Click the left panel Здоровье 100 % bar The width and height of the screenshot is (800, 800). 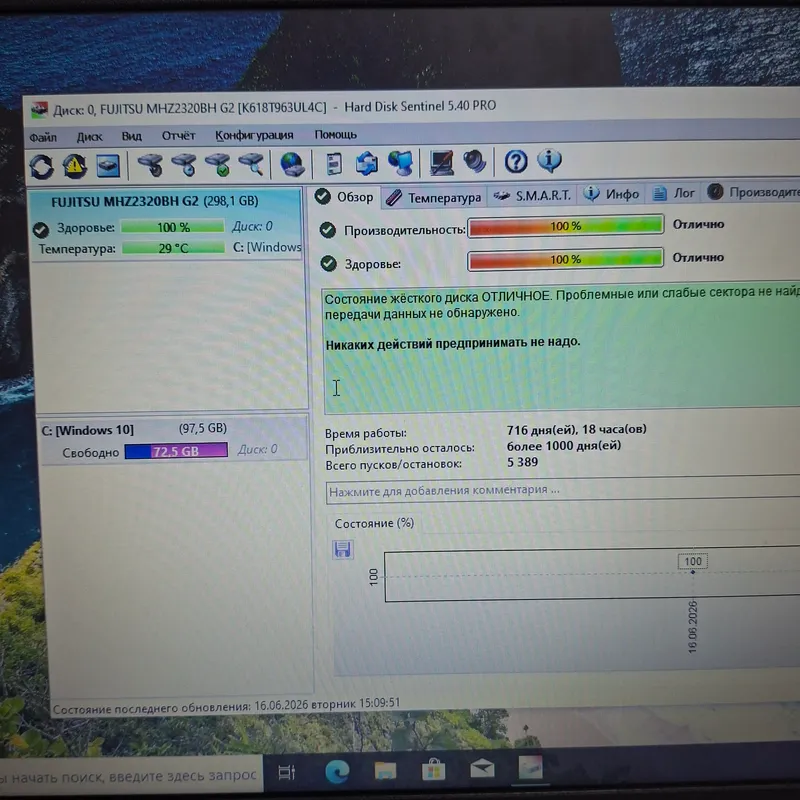173,227
